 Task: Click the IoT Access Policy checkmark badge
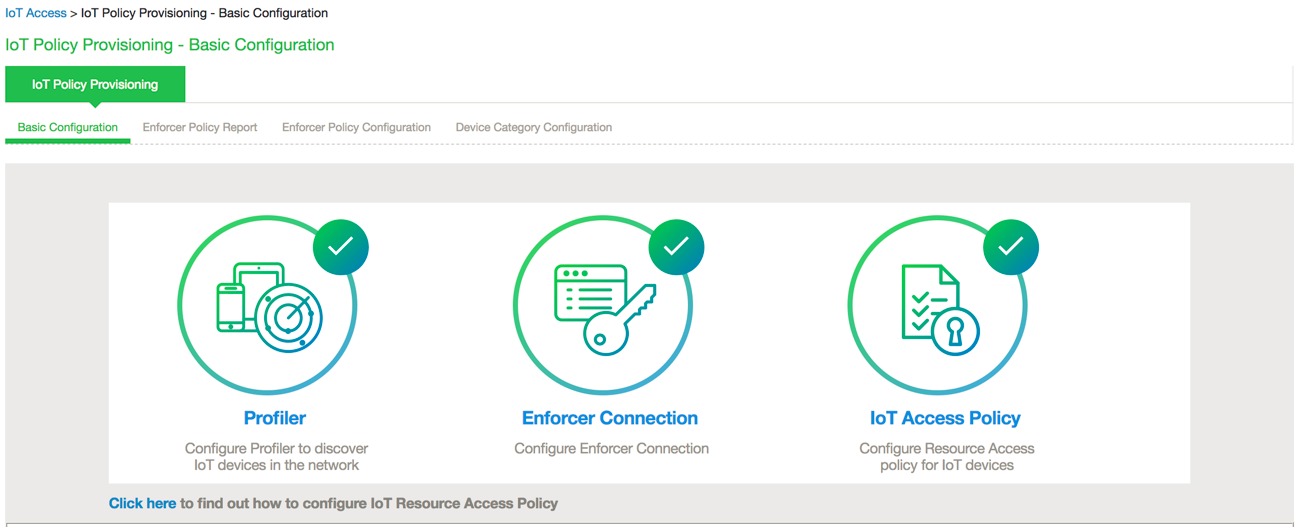tap(1011, 246)
